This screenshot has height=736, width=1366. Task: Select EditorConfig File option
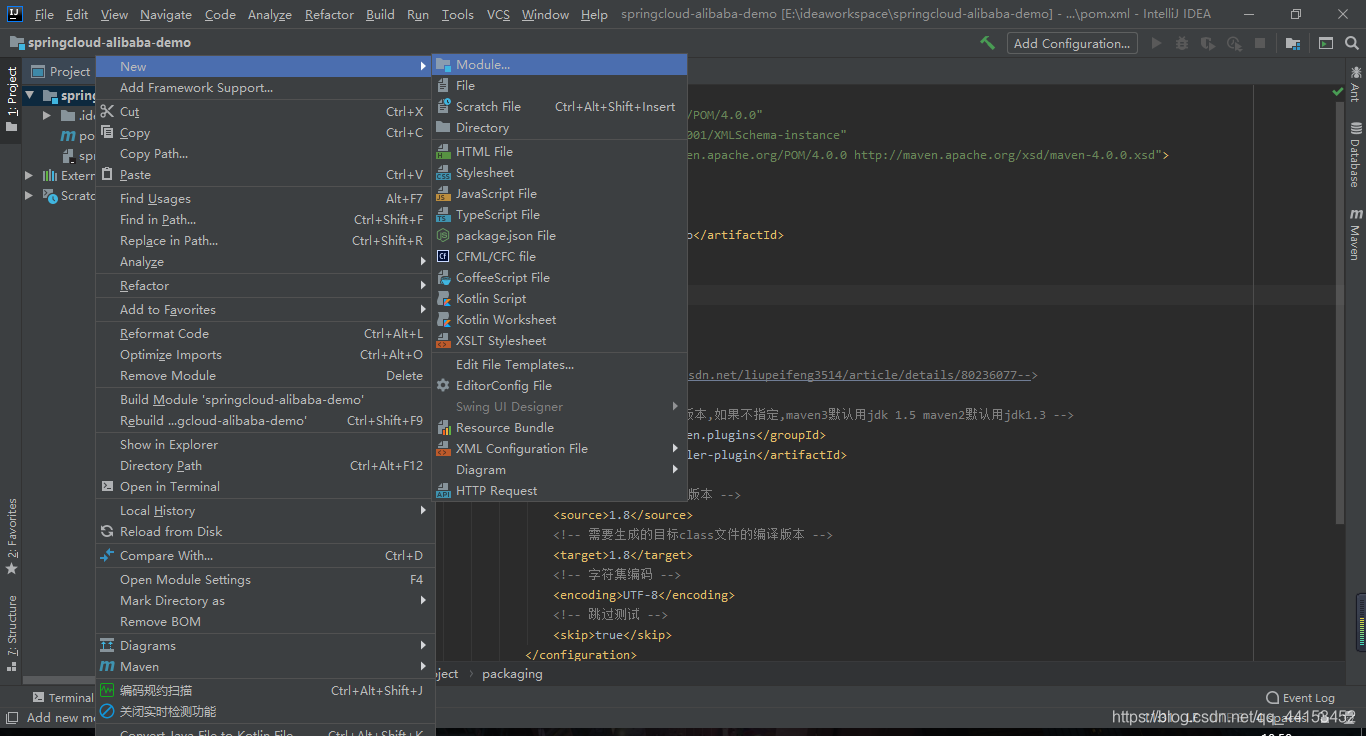click(559, 385)
